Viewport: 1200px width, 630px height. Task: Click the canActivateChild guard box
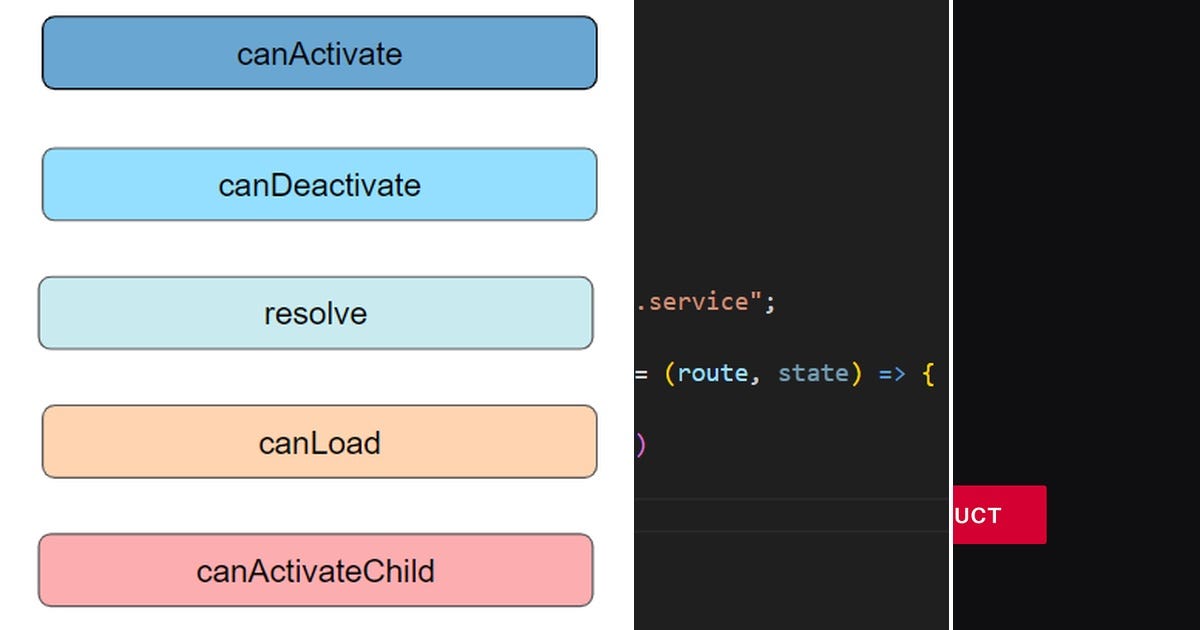(316, 571)
